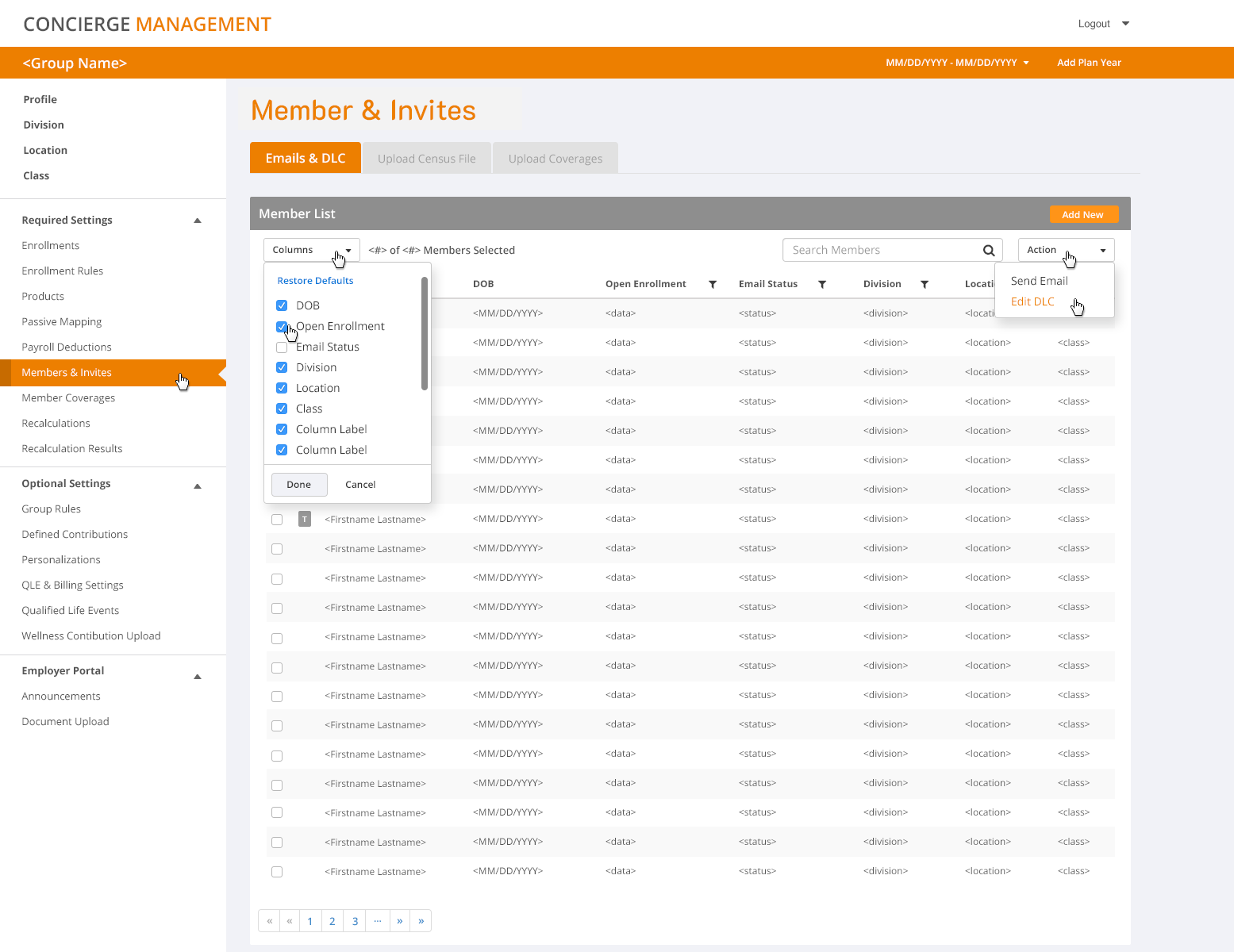This screenshot has height=952, width=1234.
Task: Click the Add New button
Action: point(1083,214)
